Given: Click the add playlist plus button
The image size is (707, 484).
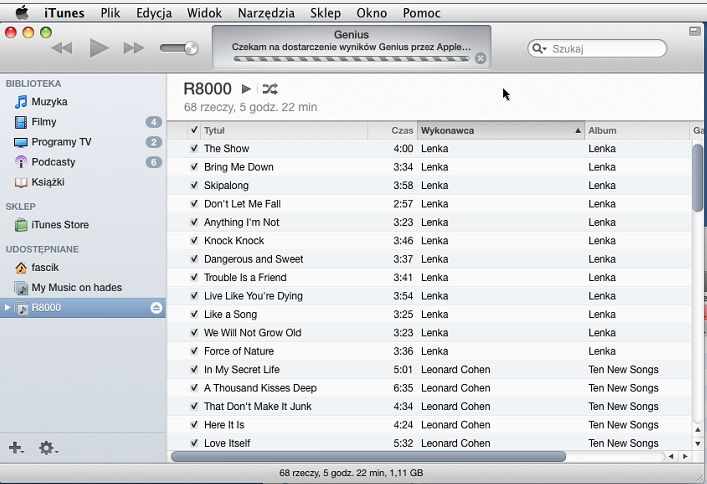Looking at the screenshot, I should coord(16,447).
